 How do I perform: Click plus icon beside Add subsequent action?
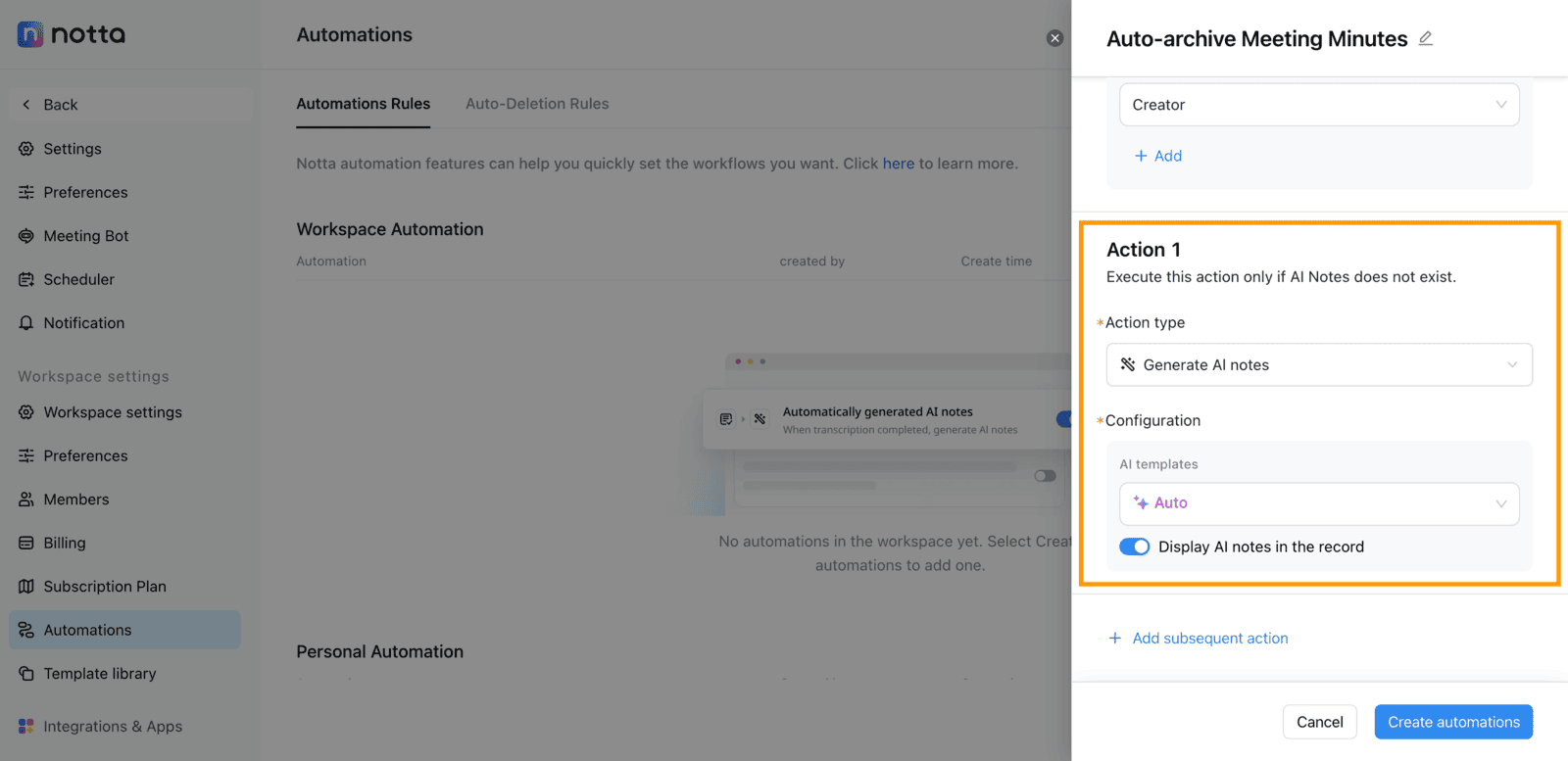tap(1115, 639)
